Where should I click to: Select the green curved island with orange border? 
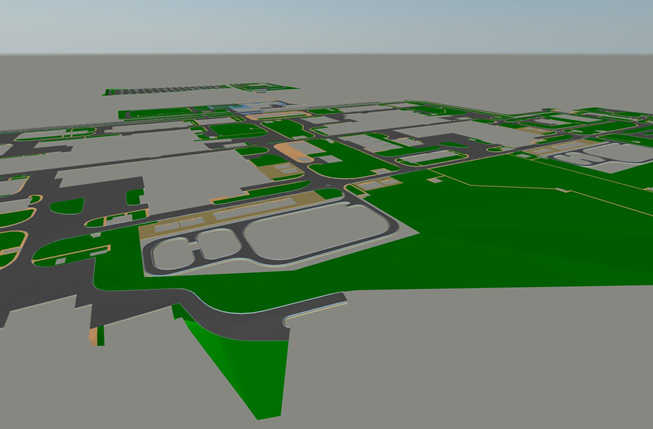(x=71, y=250)
